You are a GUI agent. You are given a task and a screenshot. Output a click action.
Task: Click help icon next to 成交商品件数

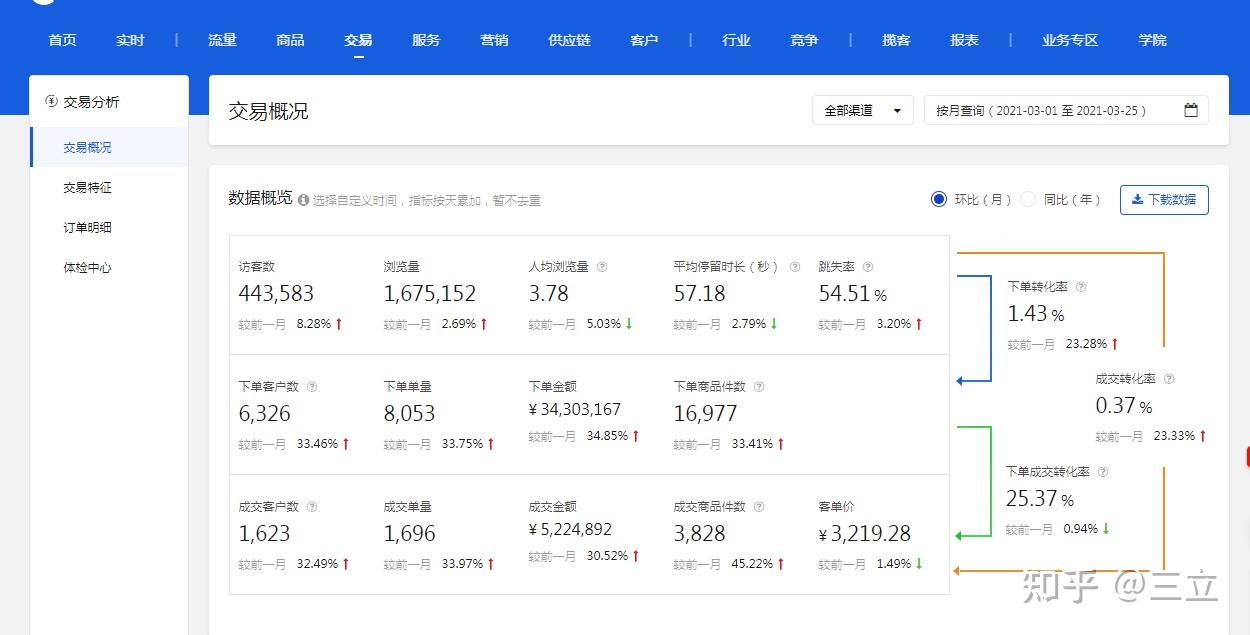(x=758, y=507)
